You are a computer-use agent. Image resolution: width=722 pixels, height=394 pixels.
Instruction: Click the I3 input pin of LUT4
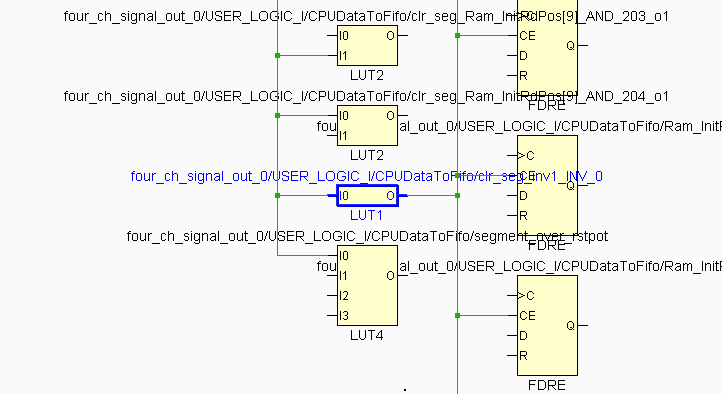(344, 316)
